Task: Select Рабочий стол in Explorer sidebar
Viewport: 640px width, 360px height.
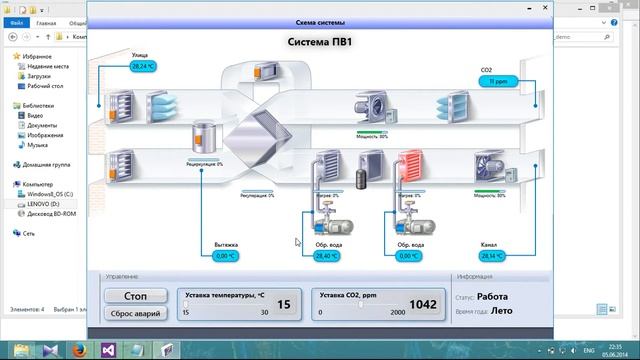Action: click(45, 86)
